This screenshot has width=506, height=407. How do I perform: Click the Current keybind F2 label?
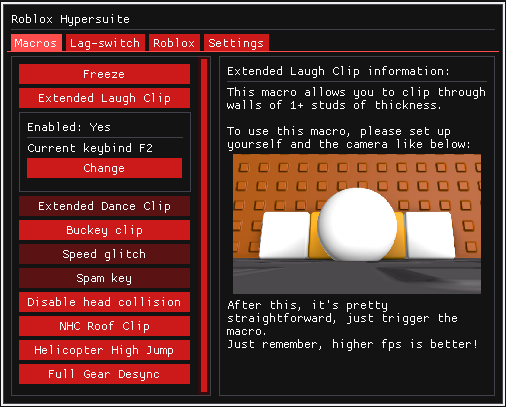click(90, 148)
